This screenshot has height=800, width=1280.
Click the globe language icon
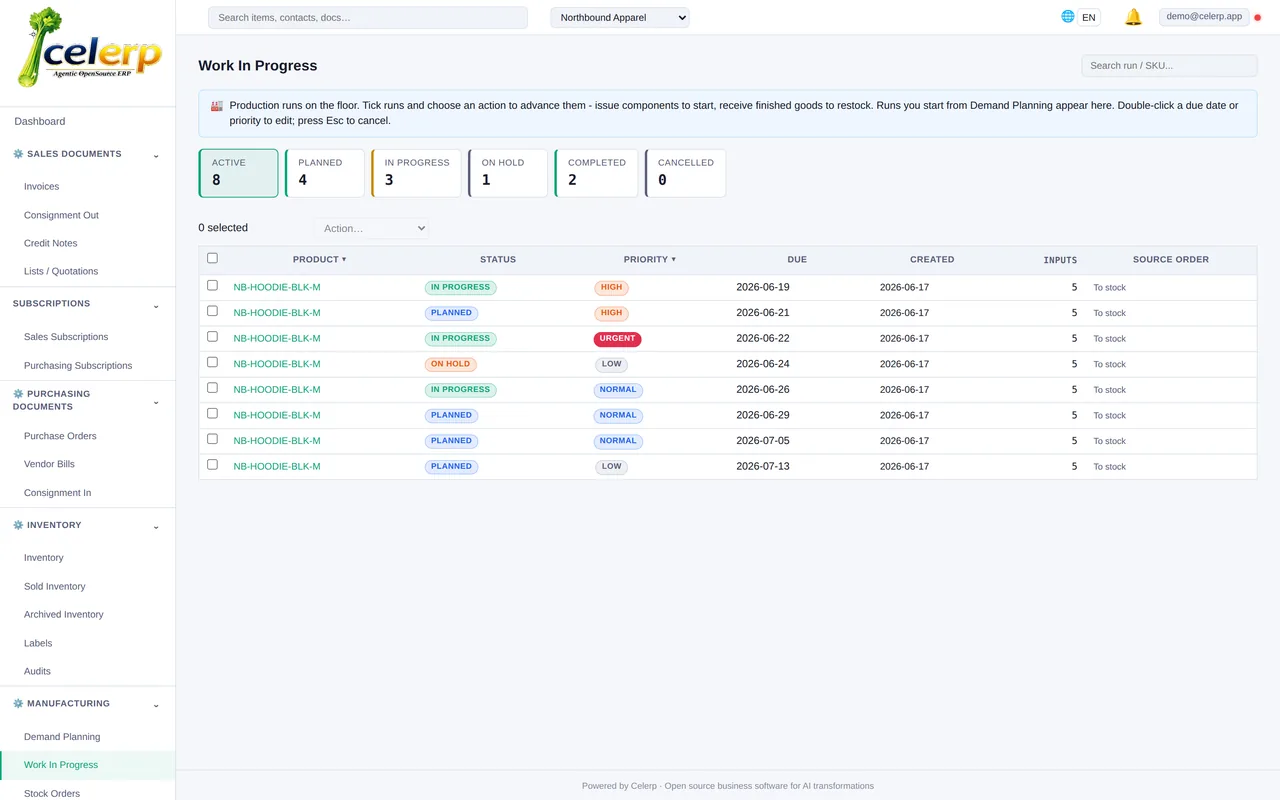coord(1068,16)
